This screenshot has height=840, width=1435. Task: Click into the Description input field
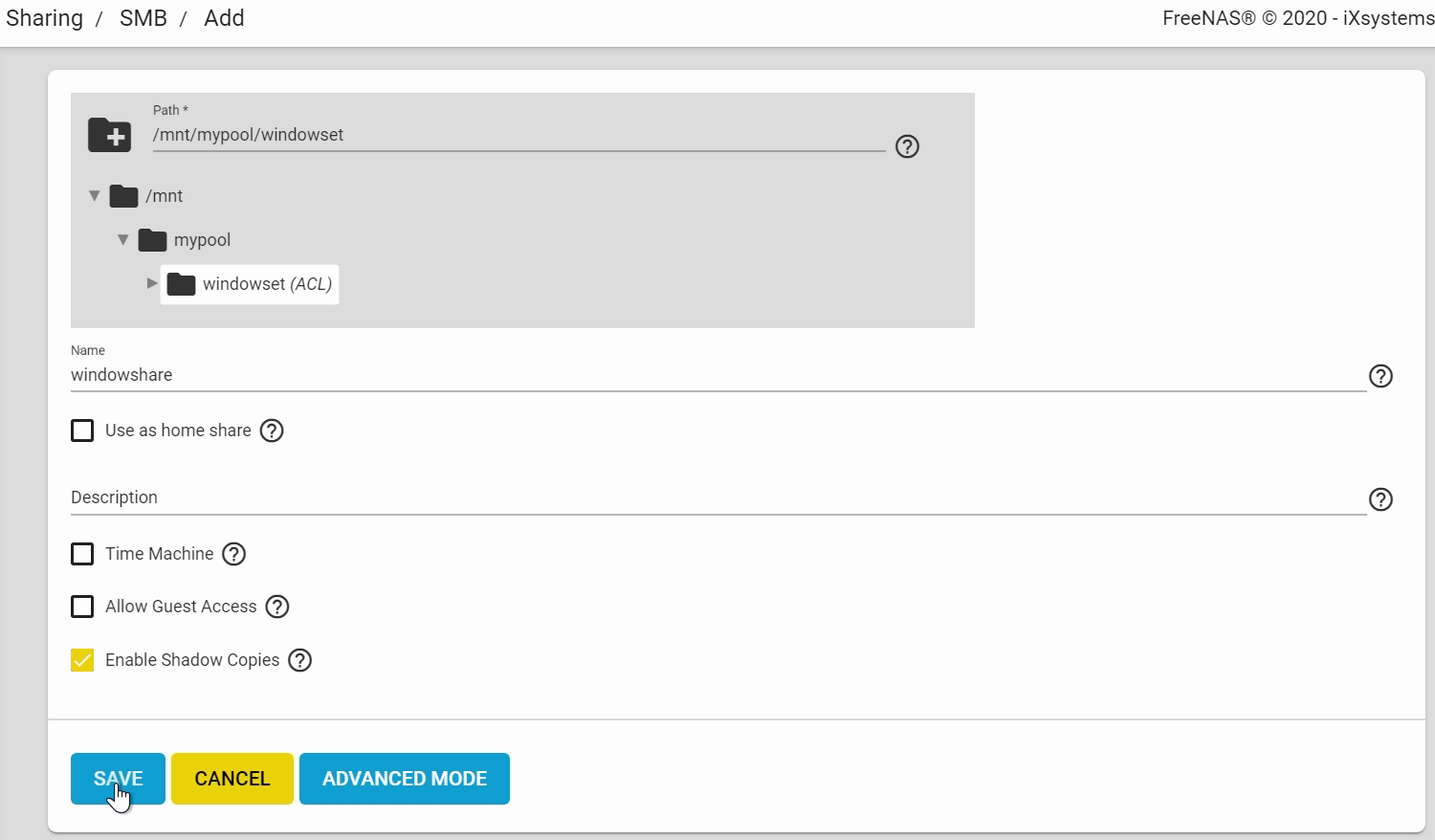pyautogui.click(x=718, y=497)
